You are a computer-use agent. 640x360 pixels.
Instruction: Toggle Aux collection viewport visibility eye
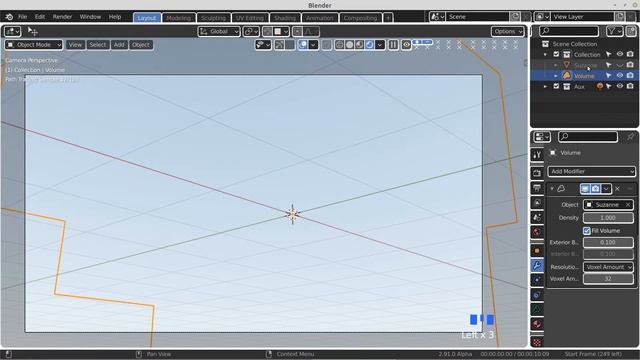click(620, 86)
